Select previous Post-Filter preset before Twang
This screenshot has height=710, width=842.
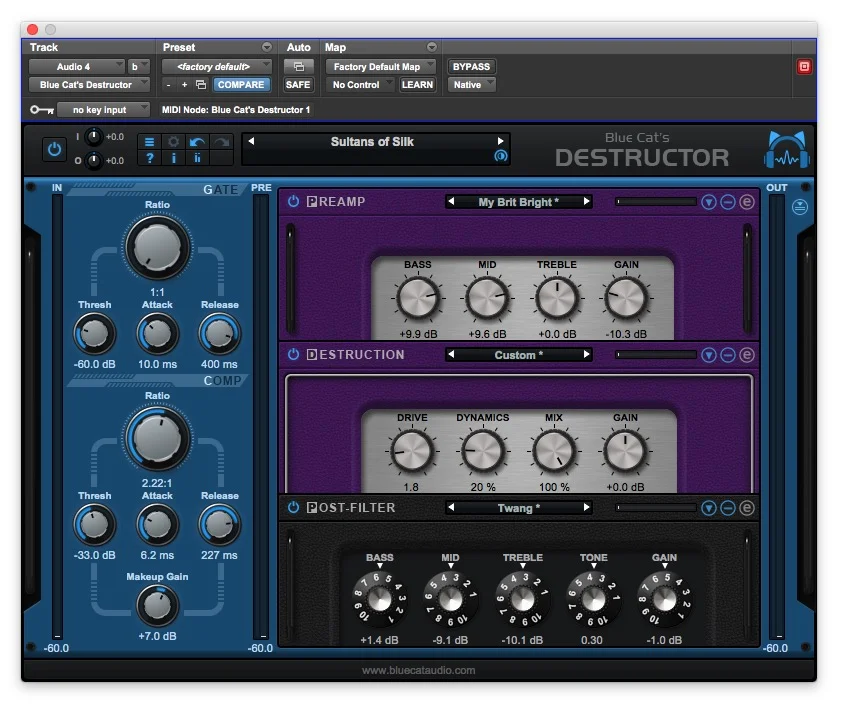pyautogui.click(x=451, y=508)
